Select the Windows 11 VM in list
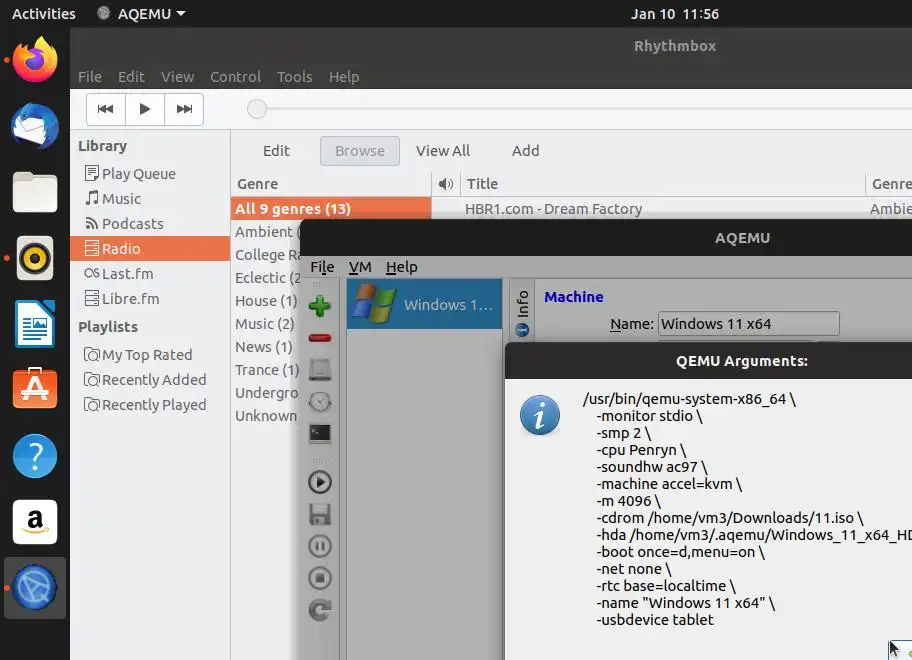 (x=425, y=304)
